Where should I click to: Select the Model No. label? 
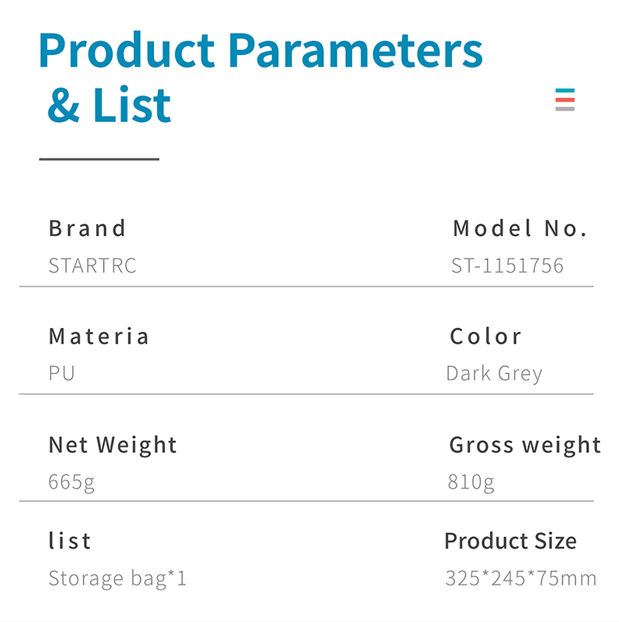pyautogui.click(x=519, y=228)
